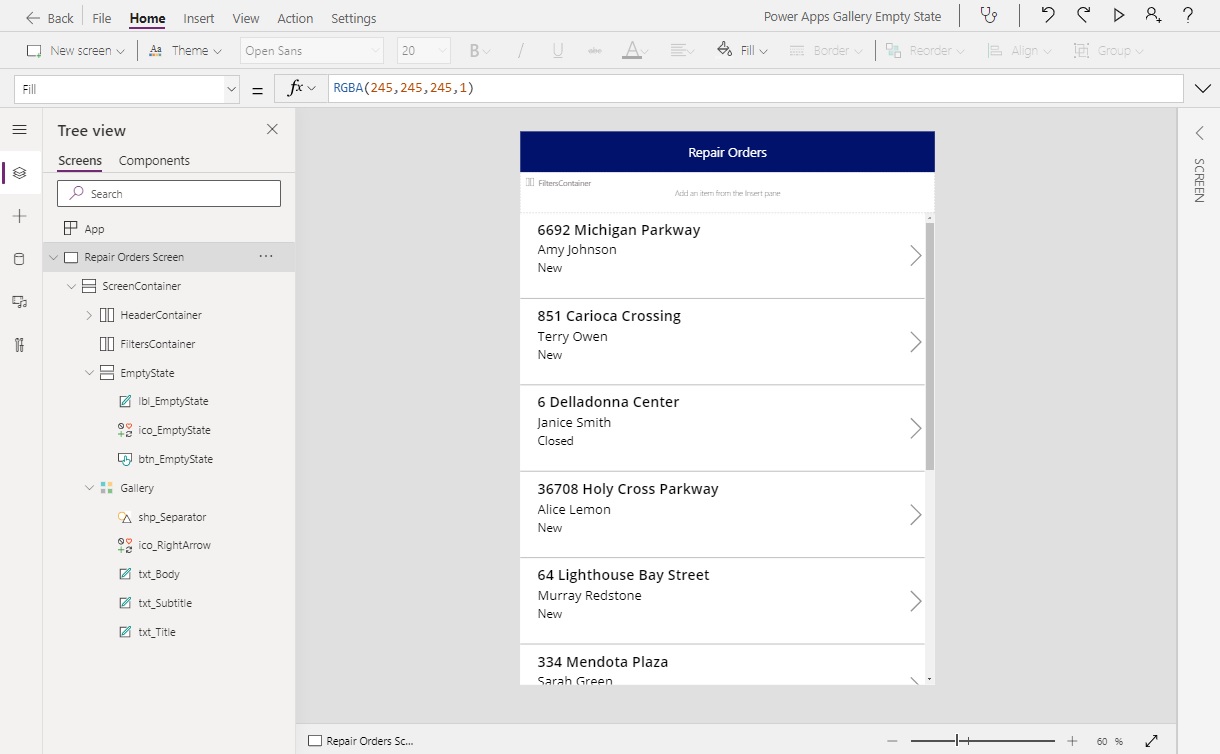1220x754 pixels.
Task: Open the Insert plus sidebar icon
Action: click(x=19, y=216)
